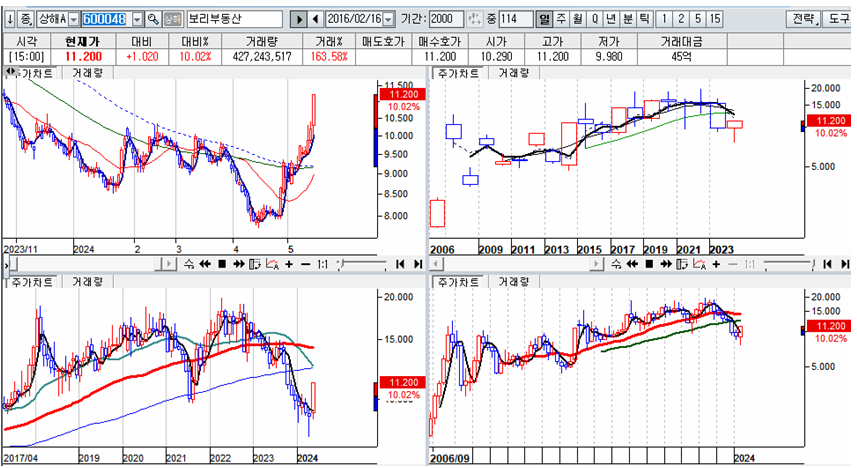857x468 pixels.
Task: Select the 월 (monthly) period toggle
Action: [x=578, y=19]
